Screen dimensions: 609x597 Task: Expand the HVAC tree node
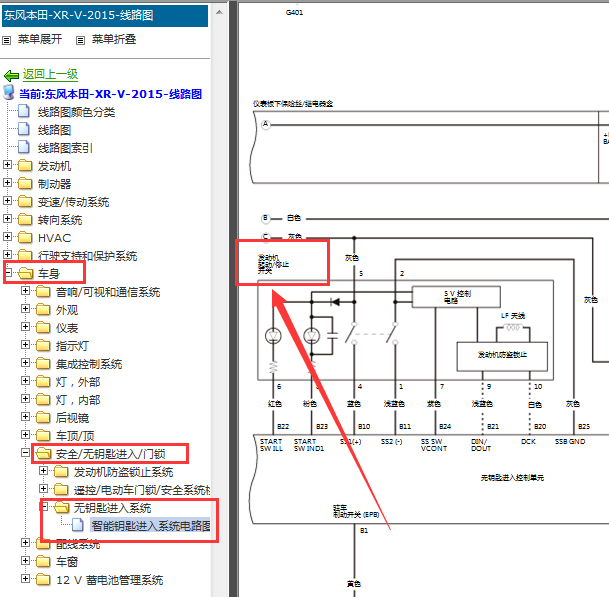(x=7, y=237)
